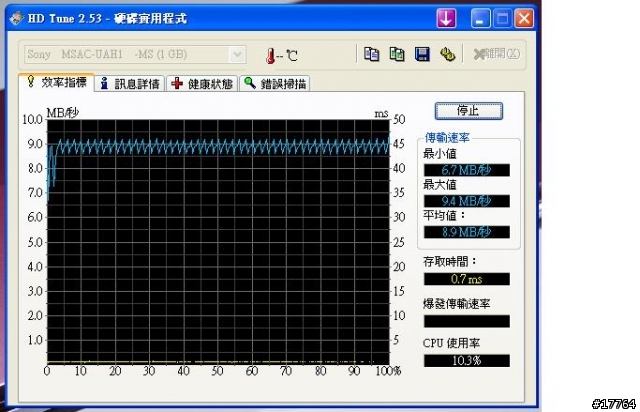Click the maximize window button
The height and width of the screenshot is (412, 640).
502,18
